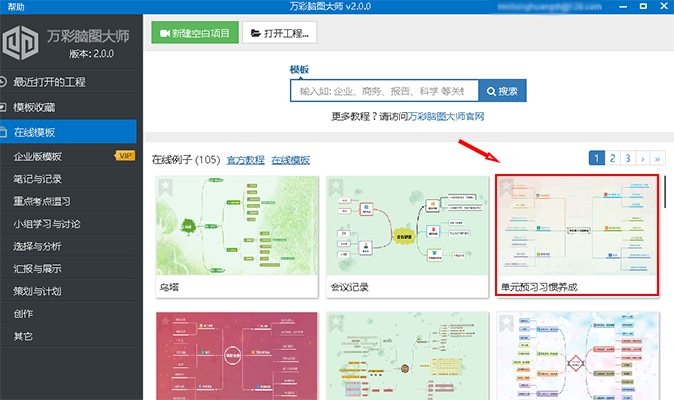Open the 官方教程 link
Viewport: 674px width, 400px height.
coord(245,160)
